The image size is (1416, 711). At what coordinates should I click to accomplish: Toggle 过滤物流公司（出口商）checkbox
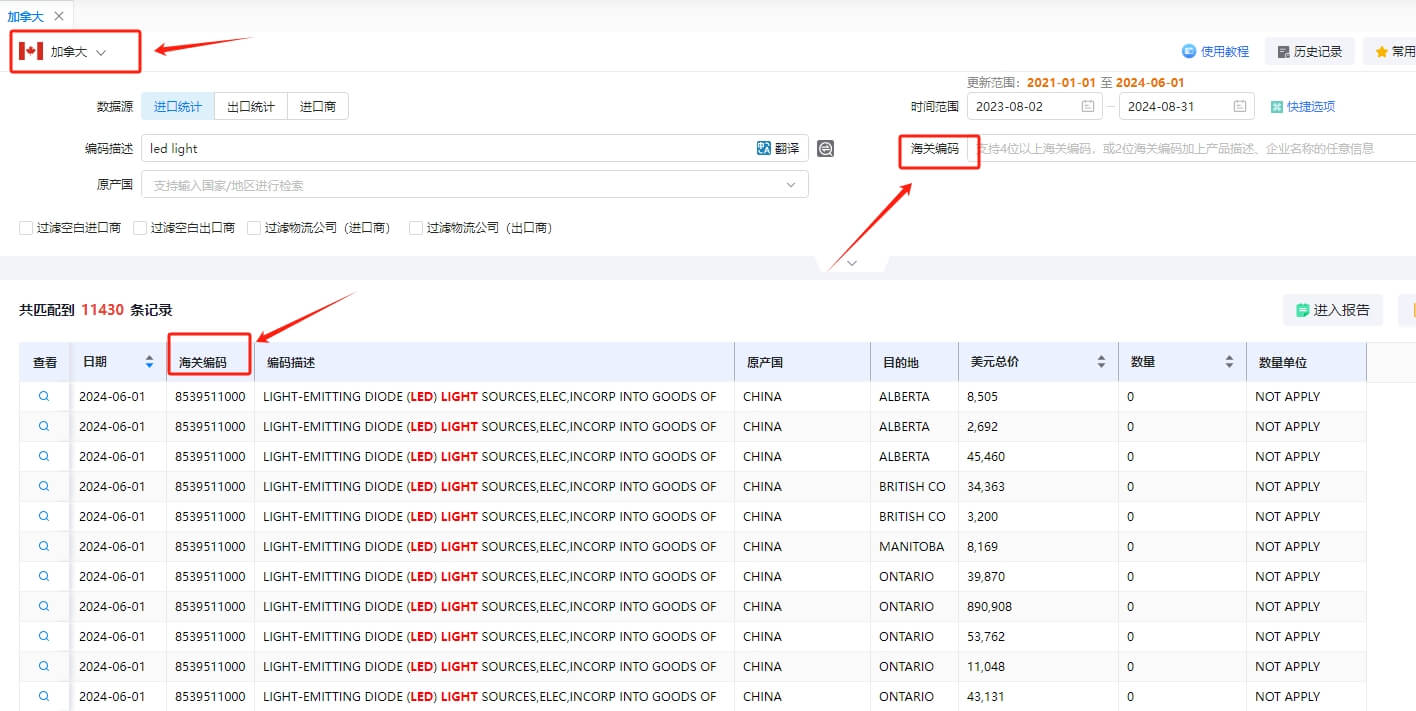click(x=416, y=228)
